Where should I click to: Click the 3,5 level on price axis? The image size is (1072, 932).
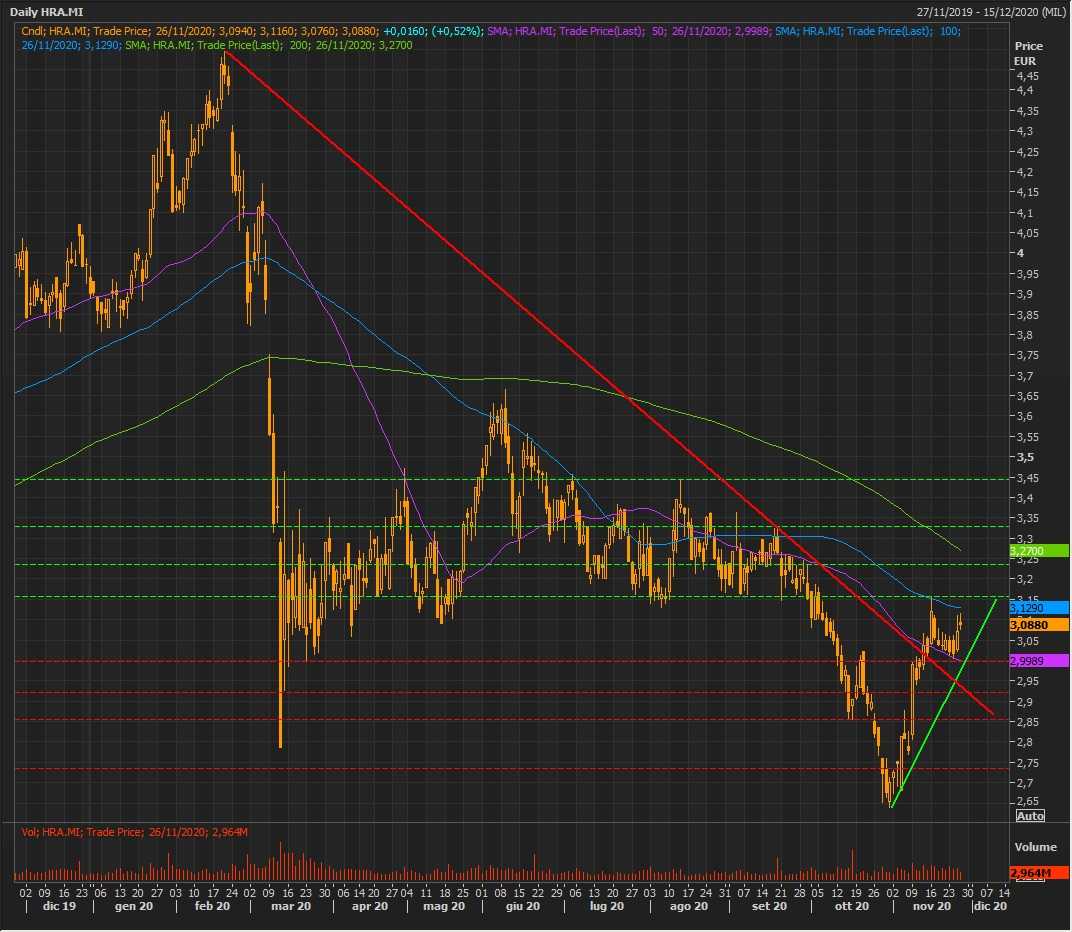[x=1023, y=457]
